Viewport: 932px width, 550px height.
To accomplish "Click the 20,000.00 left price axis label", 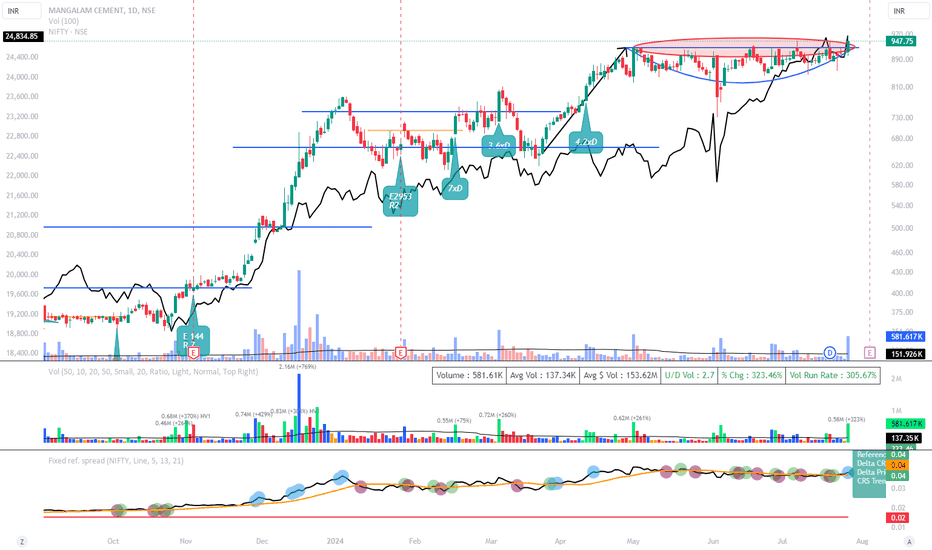I will [x=23, y=275].
